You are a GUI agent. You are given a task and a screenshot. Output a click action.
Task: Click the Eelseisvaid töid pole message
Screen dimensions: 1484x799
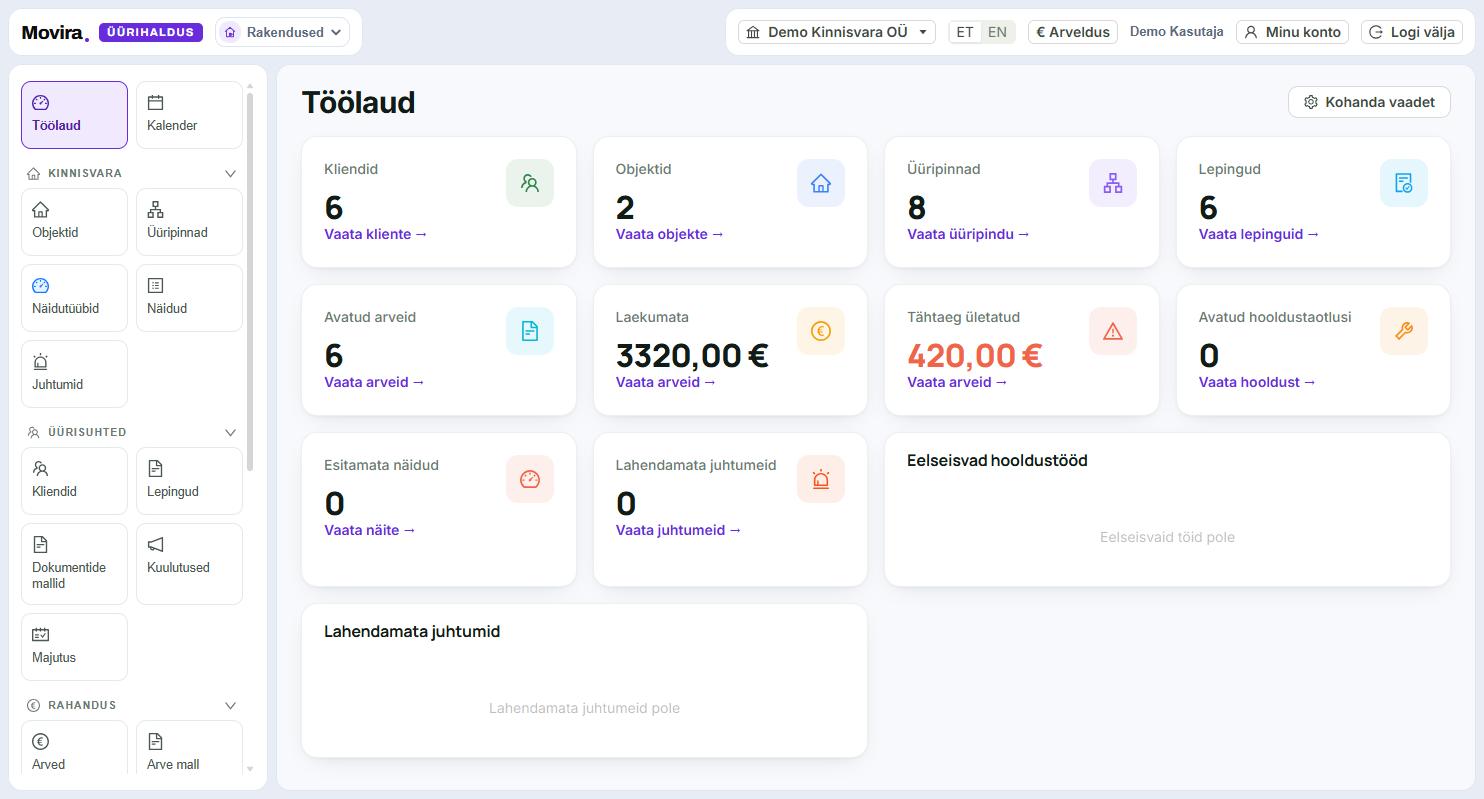click(x=1167, y=537)
